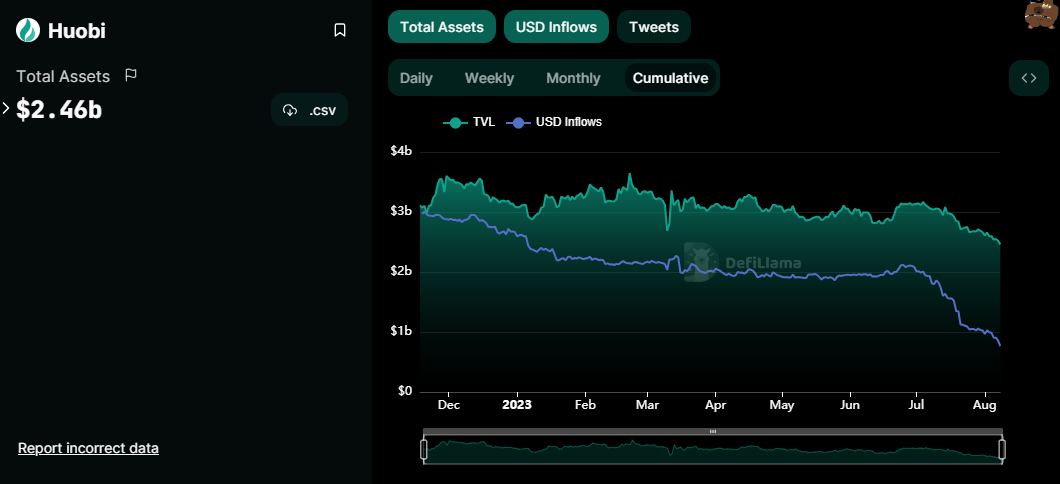Click the flag icon beside Total Assets

[131, 75]
